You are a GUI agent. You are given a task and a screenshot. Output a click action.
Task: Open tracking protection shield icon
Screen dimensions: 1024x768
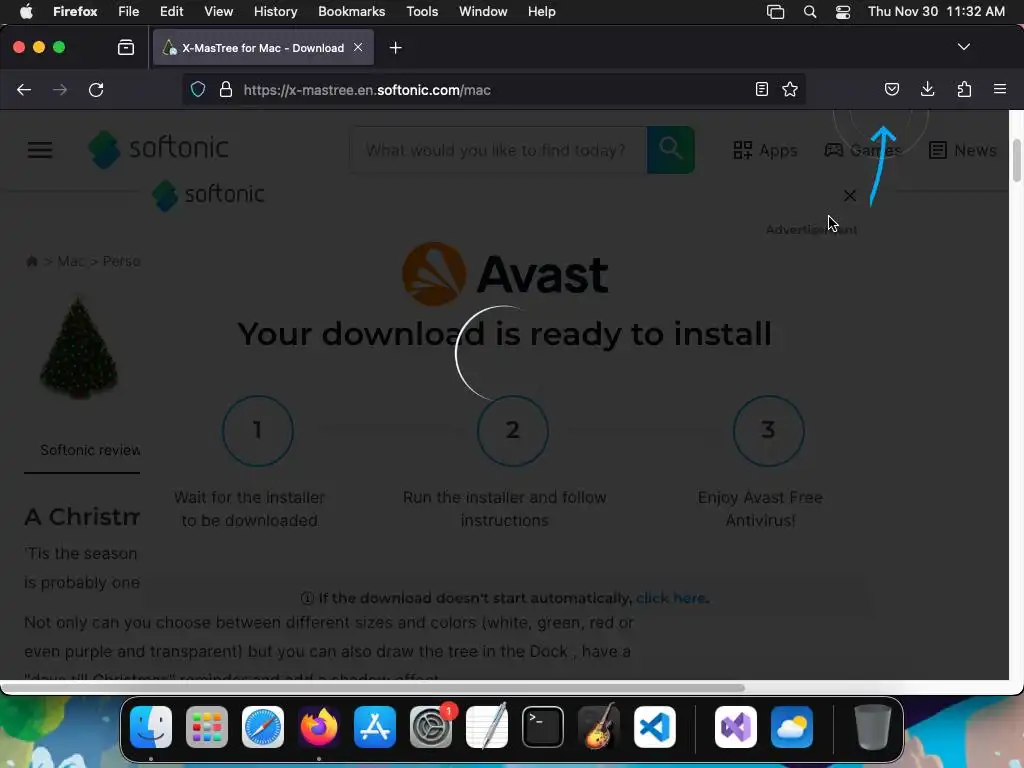click(x=198, y=89)
